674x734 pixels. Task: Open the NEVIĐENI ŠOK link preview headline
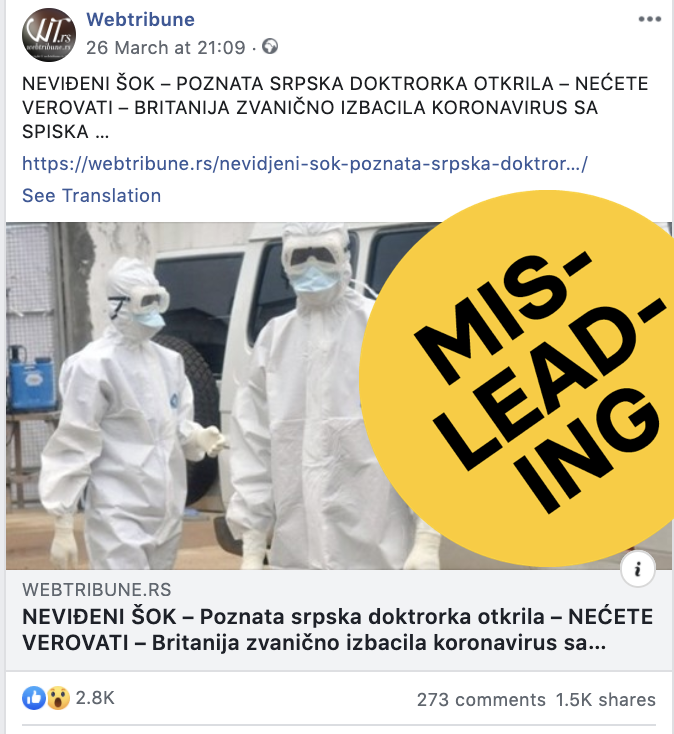tap(337, 630)
